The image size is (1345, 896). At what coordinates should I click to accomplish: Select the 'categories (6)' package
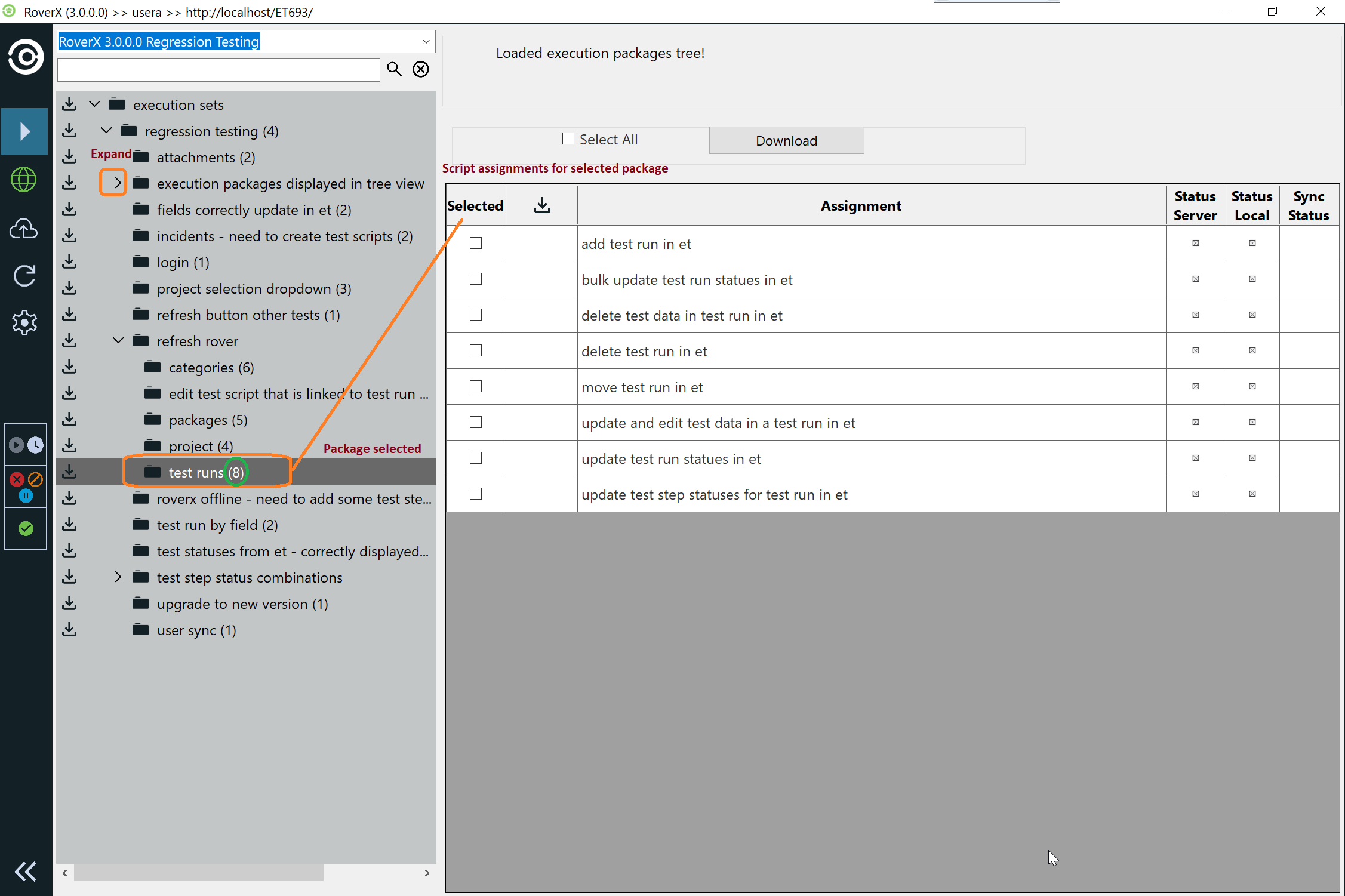211,368
